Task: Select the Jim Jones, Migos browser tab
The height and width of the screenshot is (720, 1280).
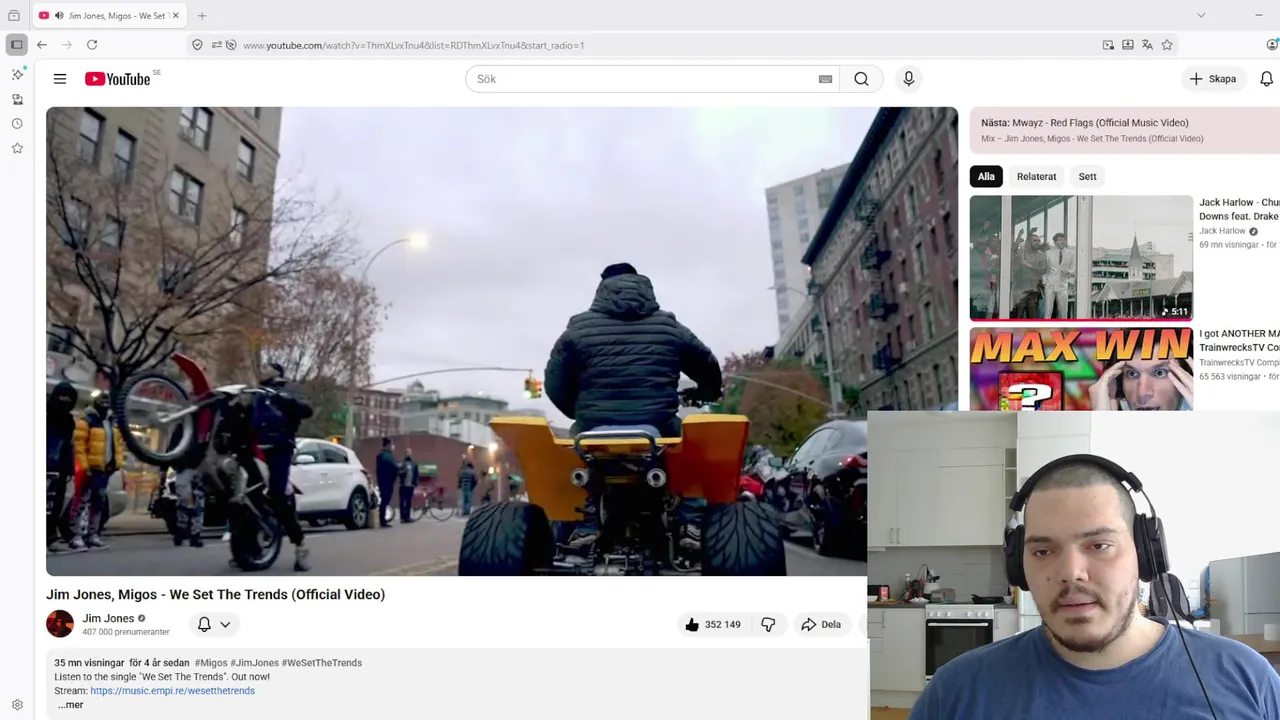Action: coord(110,16)
